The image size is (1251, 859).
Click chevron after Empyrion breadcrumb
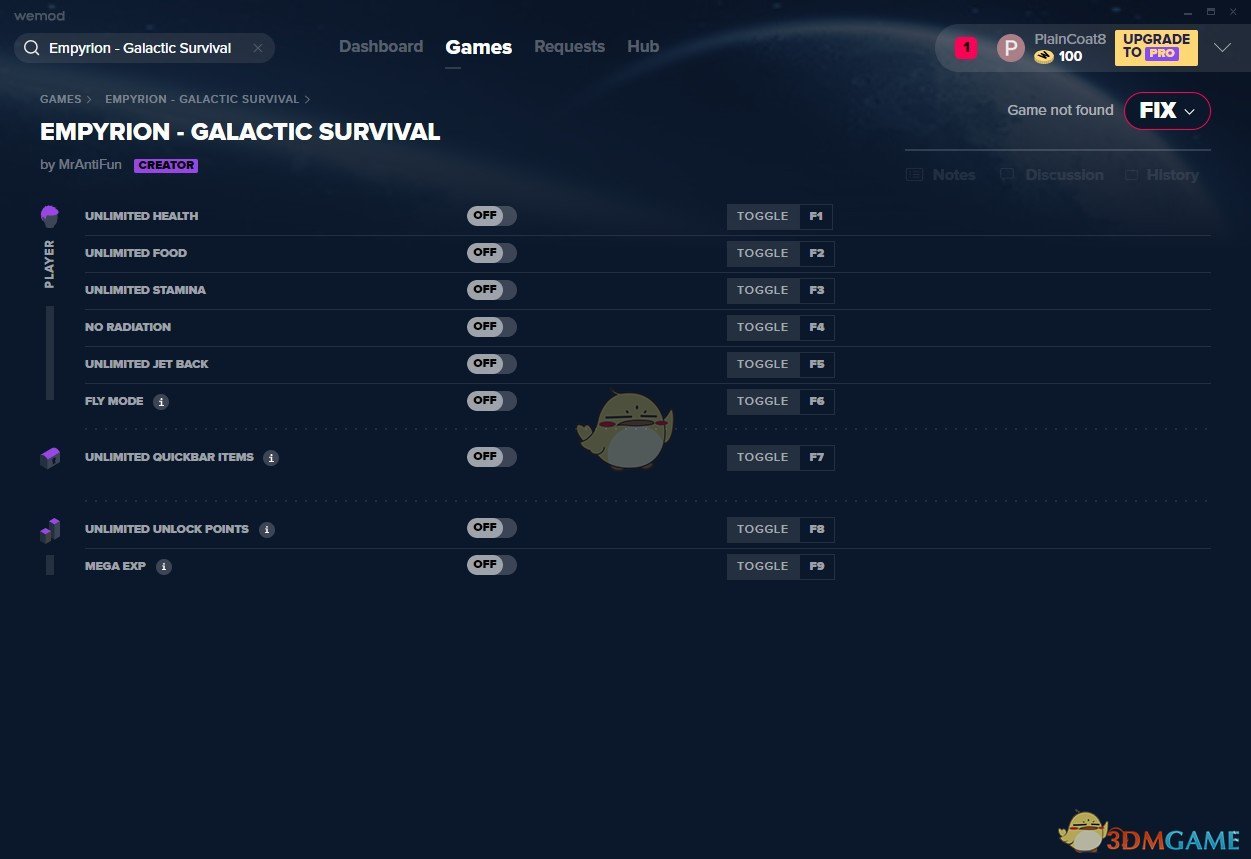click(307, 100)
